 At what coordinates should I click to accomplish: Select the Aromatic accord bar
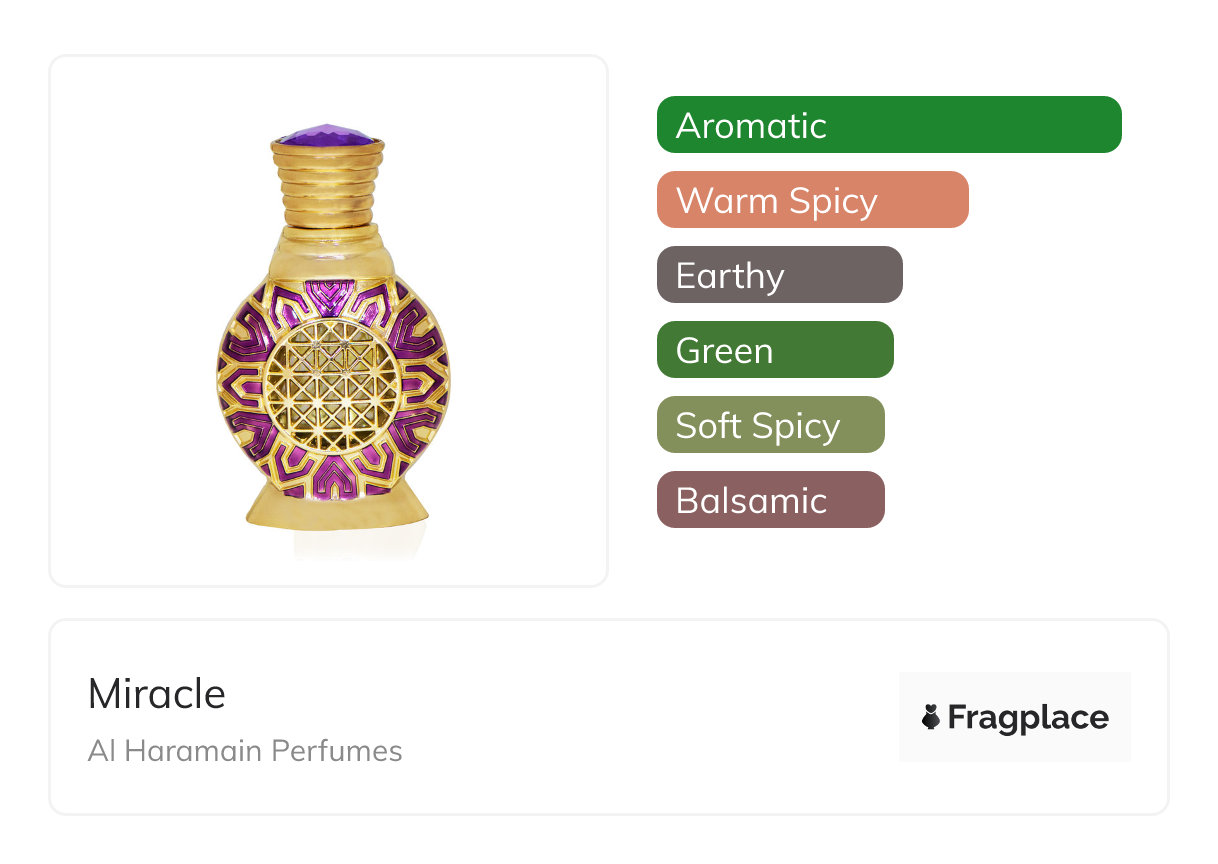(x=888, y=125)
